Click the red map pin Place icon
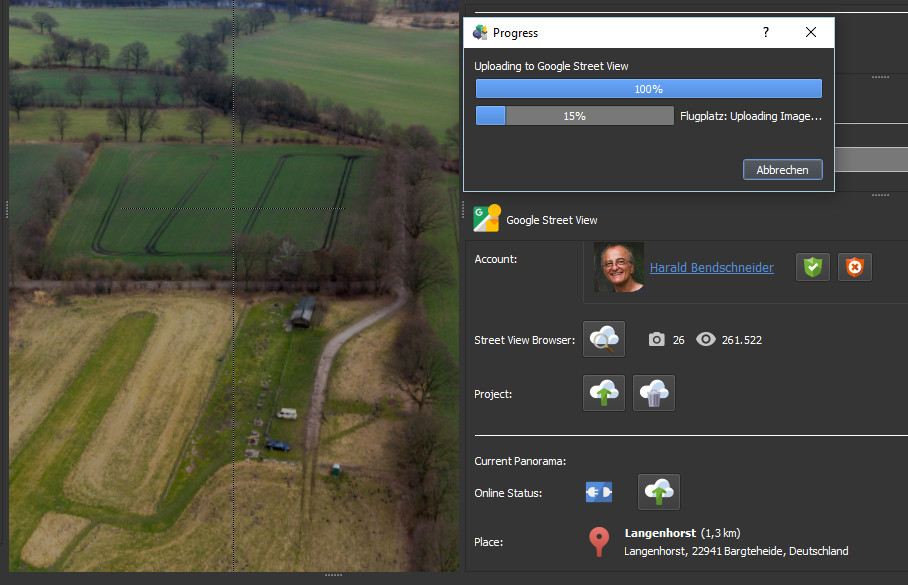908x585 pixels. (x=598, y=541)
